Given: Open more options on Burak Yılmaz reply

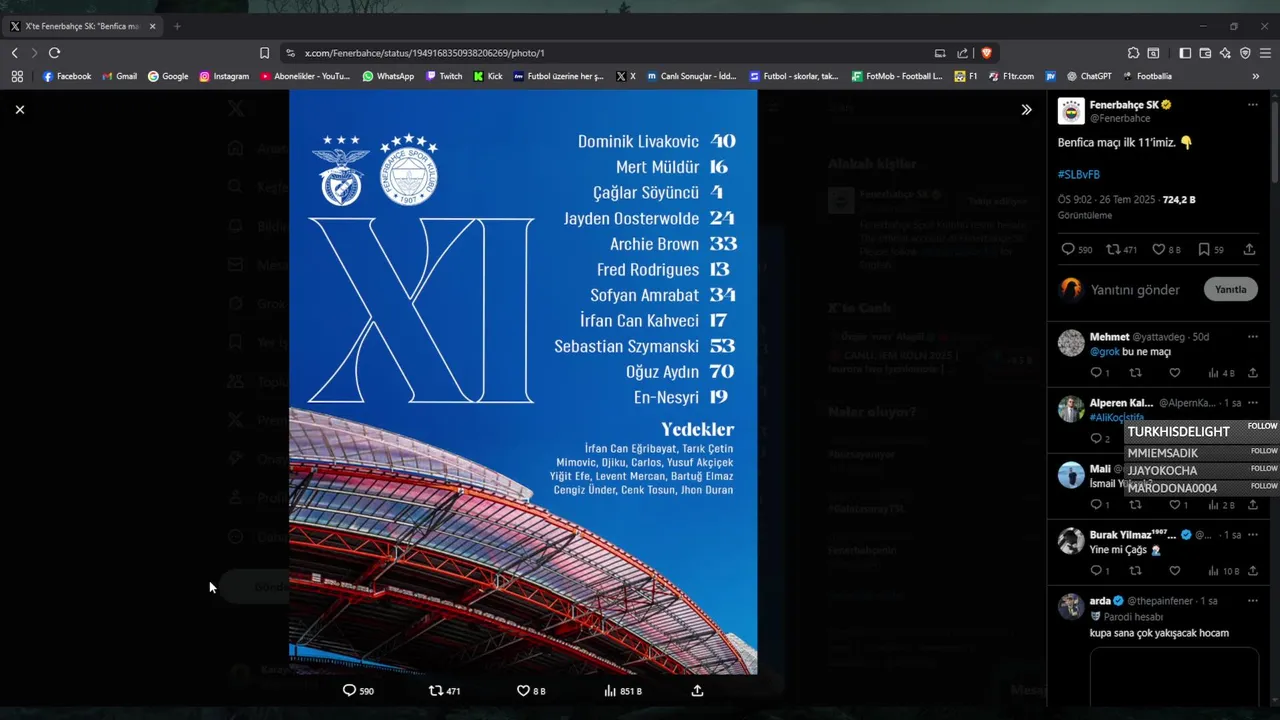Looking at the screenshot, I should pyautogui.click(x=1252, y=535).
